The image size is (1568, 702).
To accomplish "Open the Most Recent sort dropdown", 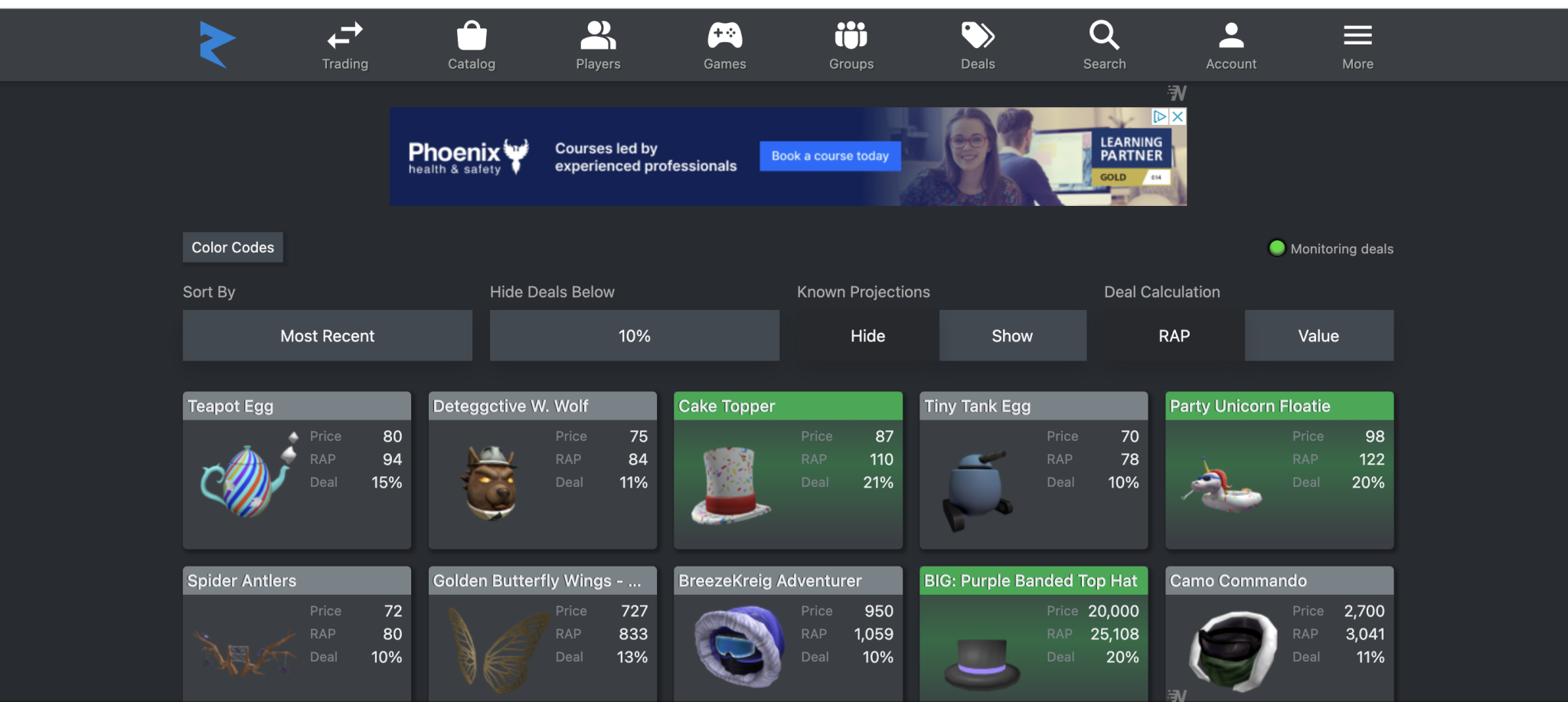I will (x=327, y=335).
